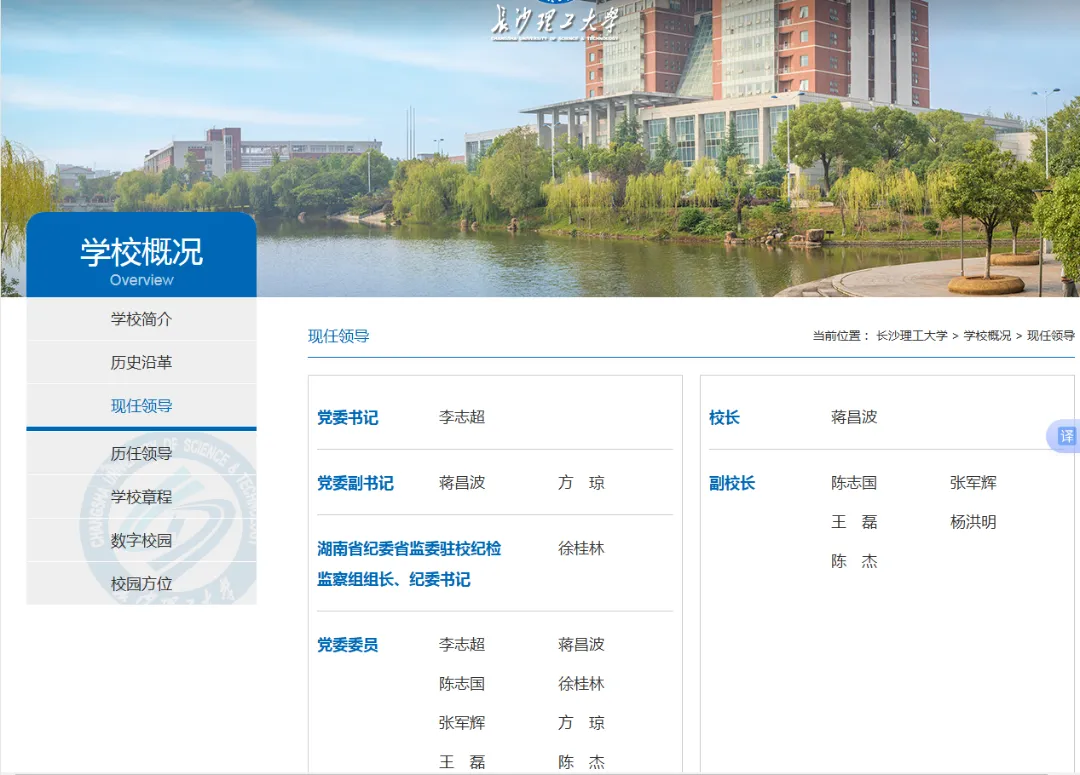Open 蒋昌波 under 党委副书记
Viewport: 1080px width, 775px height.
pyautogui.click(x=462, y=483)
